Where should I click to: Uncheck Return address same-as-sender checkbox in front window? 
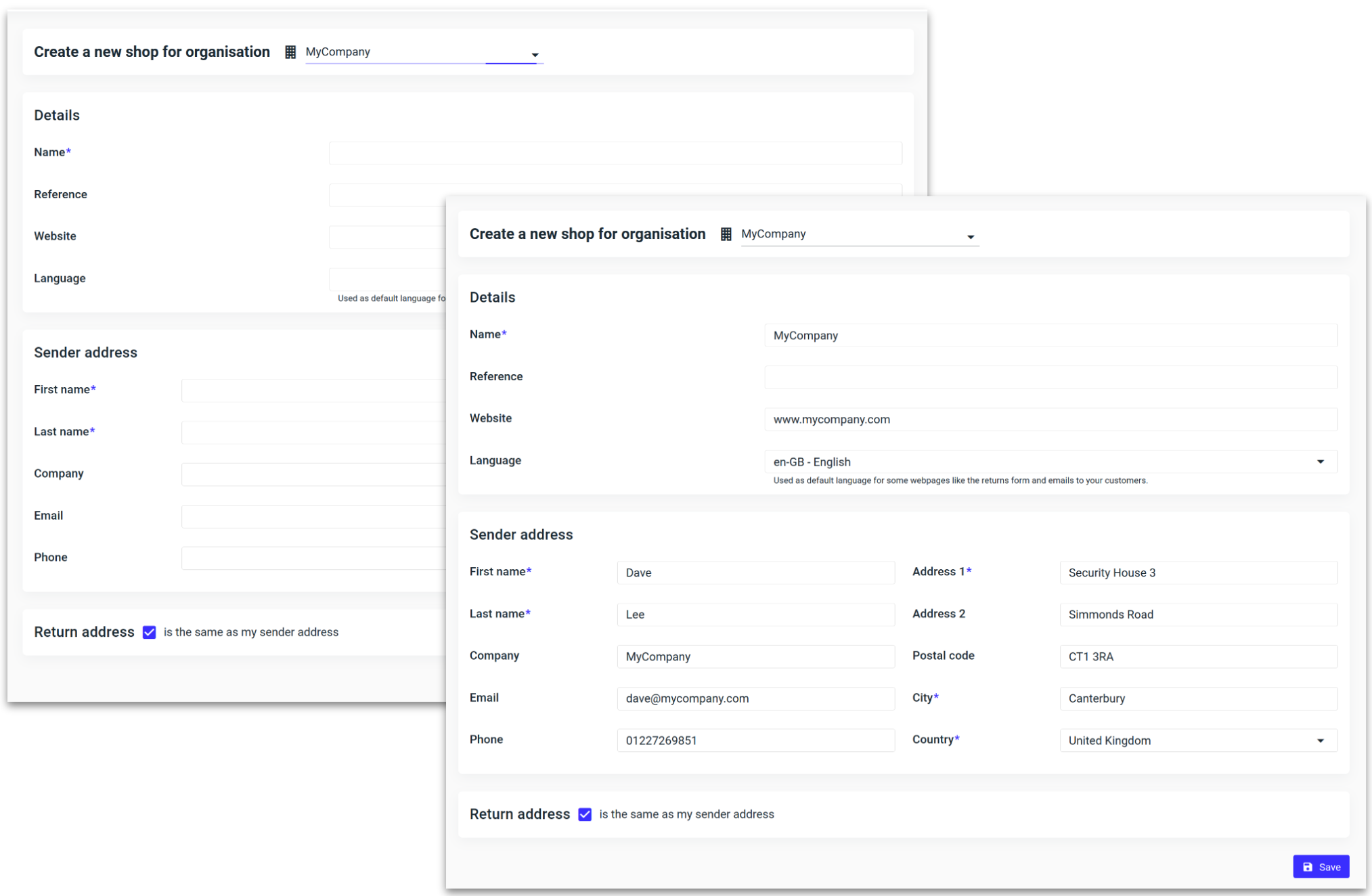point(585,814)
